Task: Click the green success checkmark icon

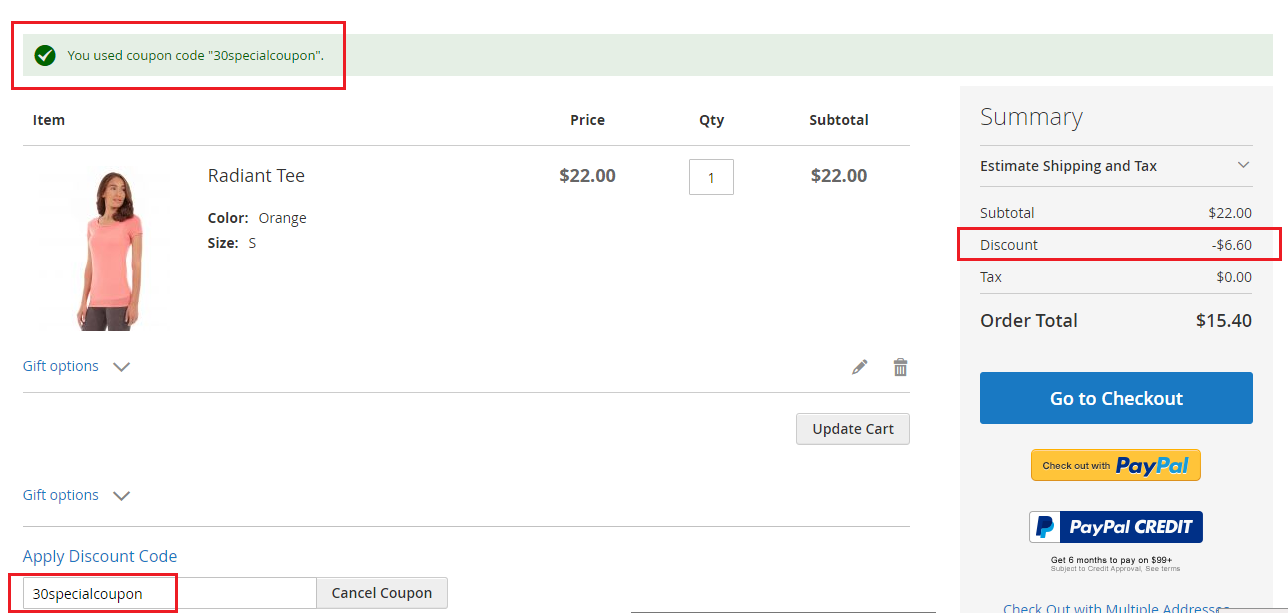Action: point(45,55)
